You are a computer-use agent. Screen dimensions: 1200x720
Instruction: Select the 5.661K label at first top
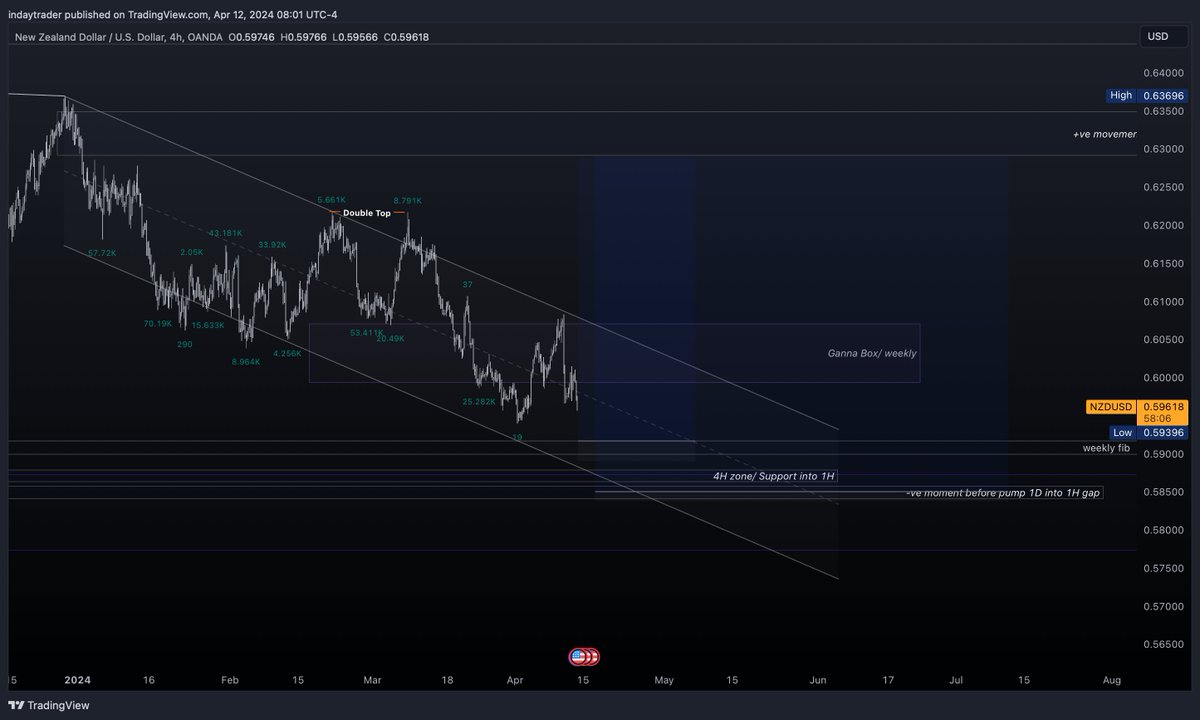tap(331, 199)
